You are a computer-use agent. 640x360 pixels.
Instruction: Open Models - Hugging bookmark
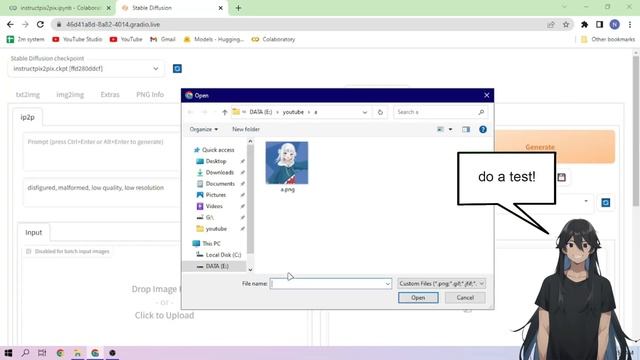click(213, 39)
